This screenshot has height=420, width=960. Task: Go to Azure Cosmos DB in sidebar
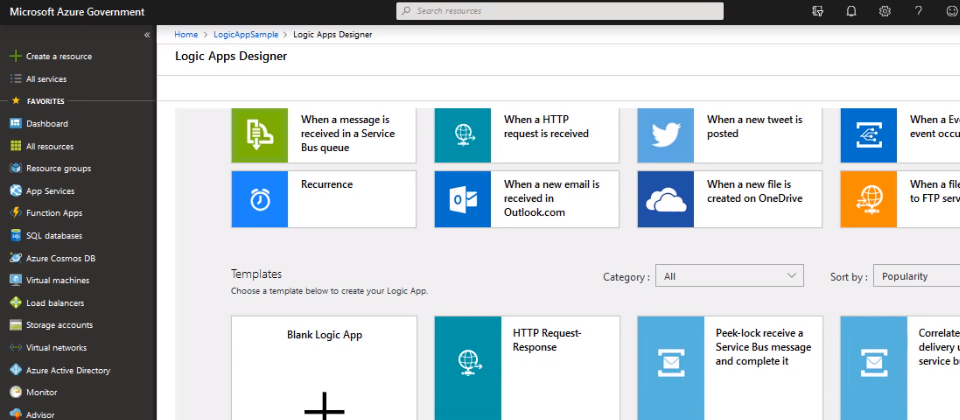pyautogui.click(x=58, y=258)
